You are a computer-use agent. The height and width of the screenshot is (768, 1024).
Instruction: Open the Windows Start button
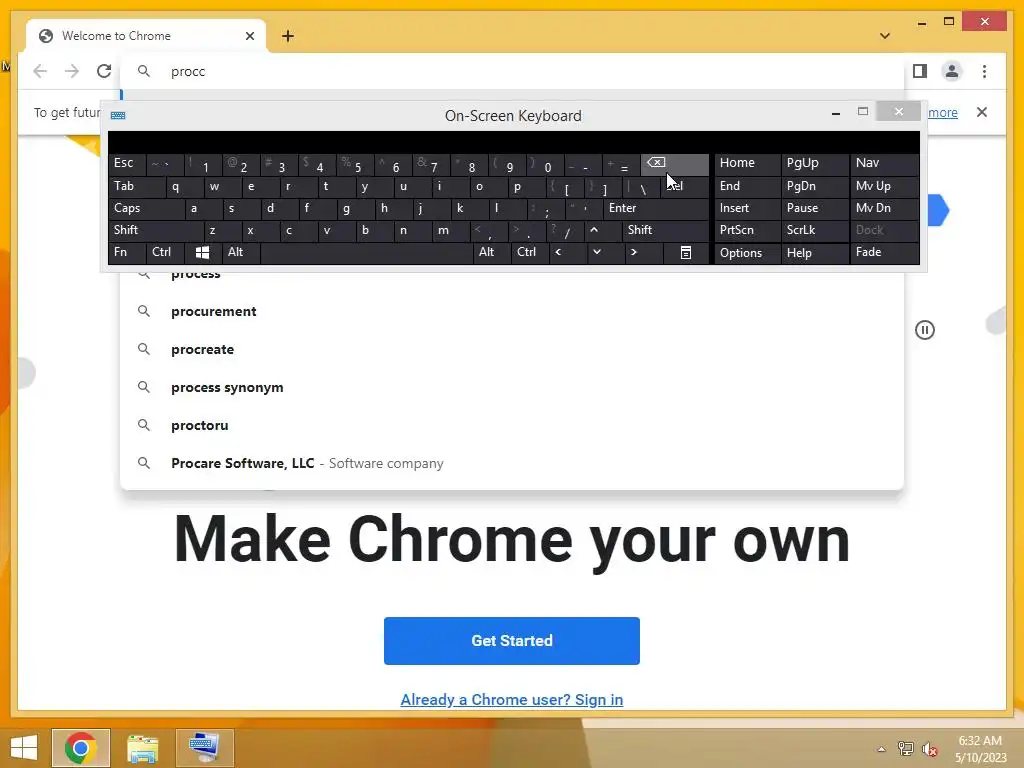coord(24,748)
